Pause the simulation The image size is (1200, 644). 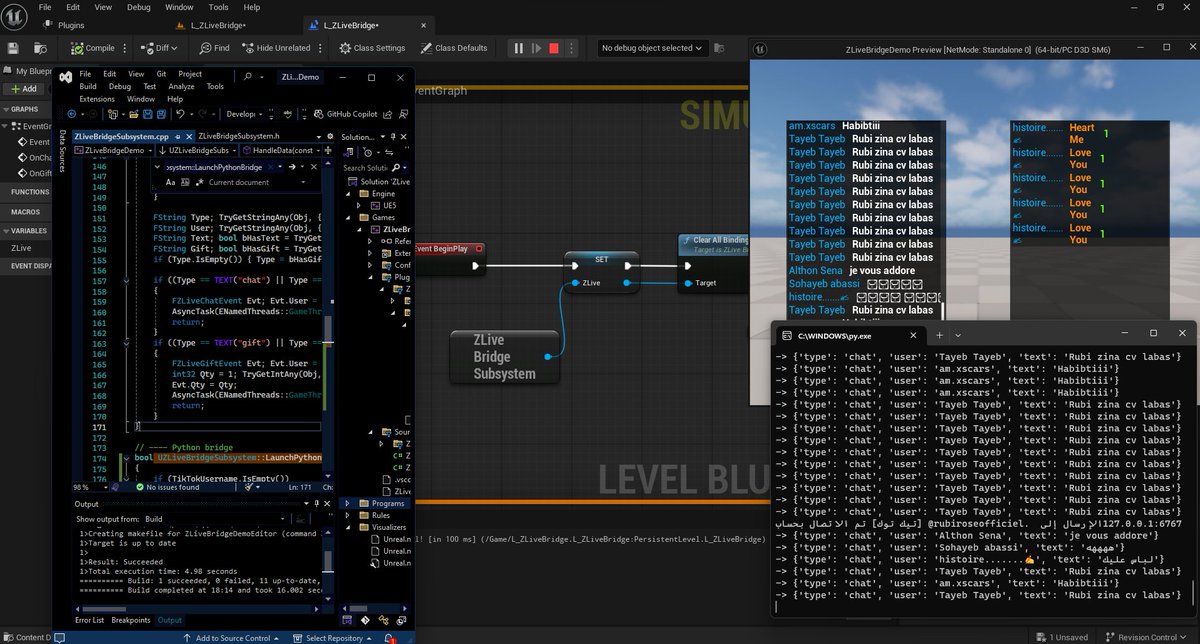click(x=518, y=47)
